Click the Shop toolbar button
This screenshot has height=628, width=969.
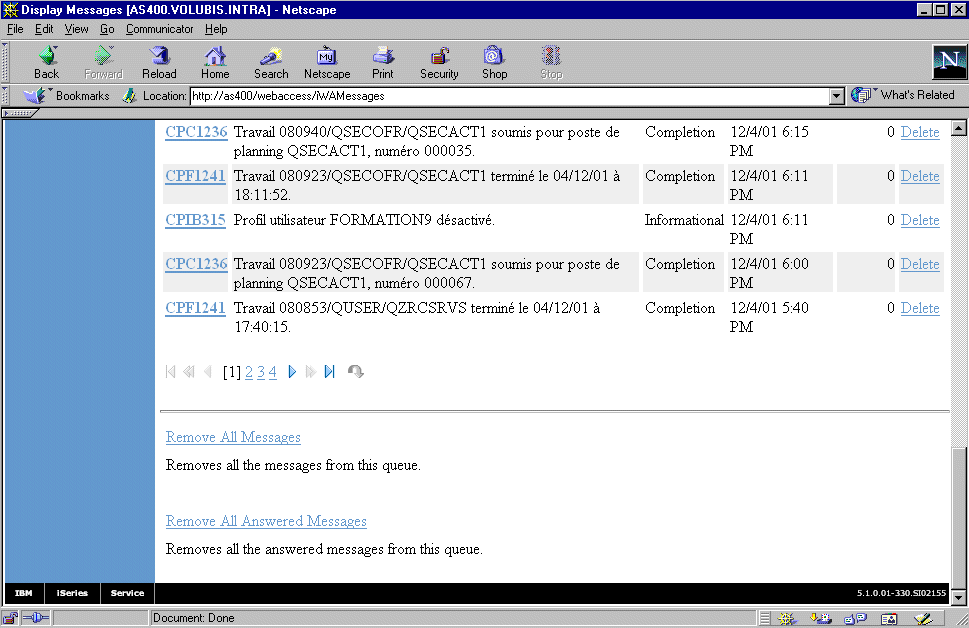point(494,62)
